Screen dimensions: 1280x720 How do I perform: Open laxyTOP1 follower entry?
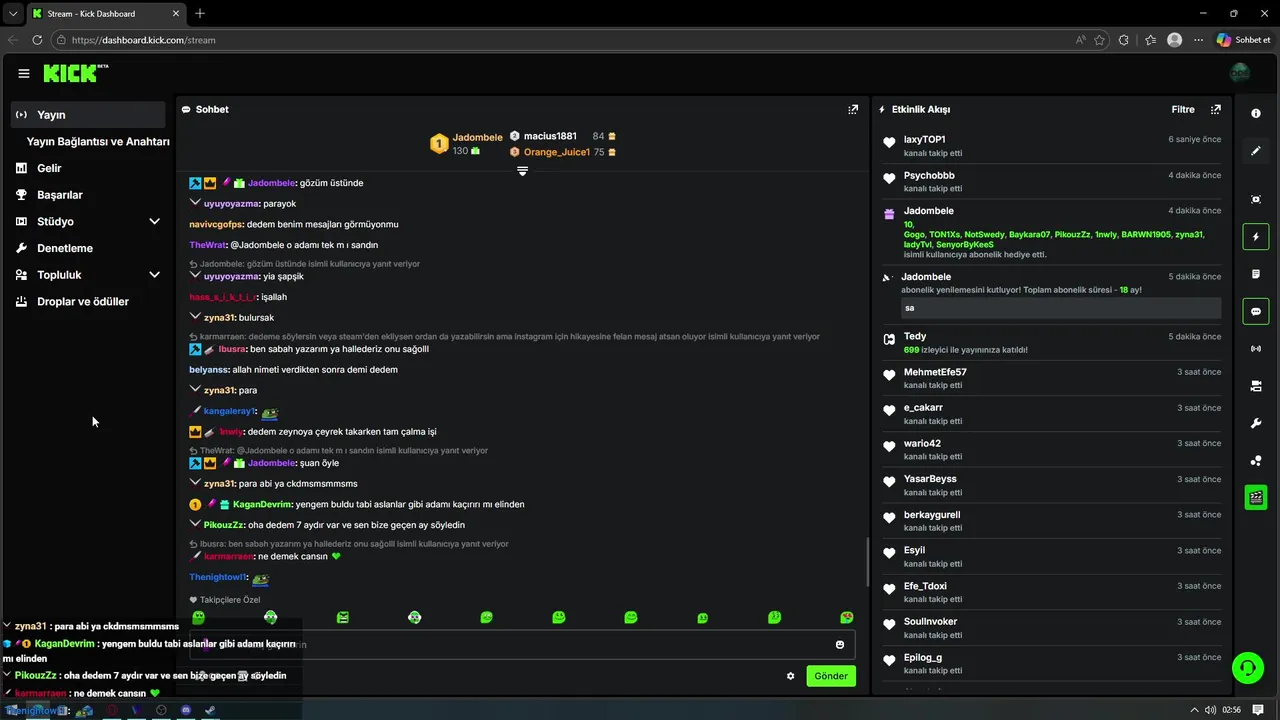point(1052,146)
